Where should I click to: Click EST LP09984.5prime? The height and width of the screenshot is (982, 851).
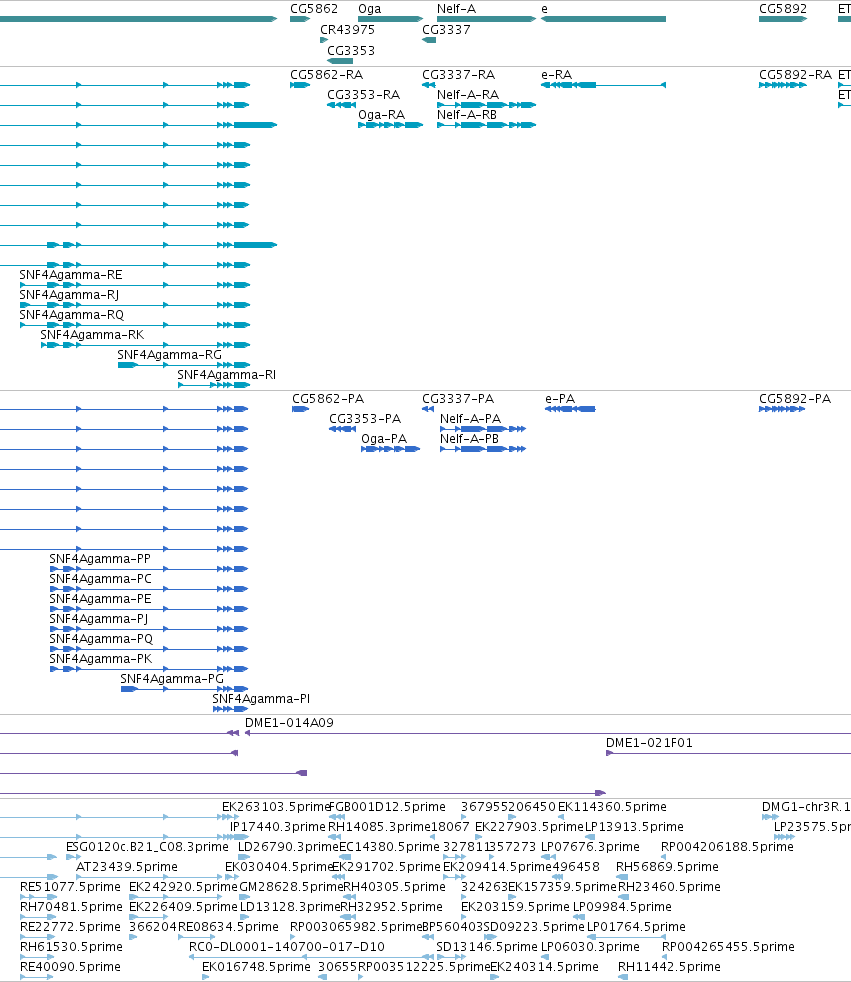pos(622,907)
